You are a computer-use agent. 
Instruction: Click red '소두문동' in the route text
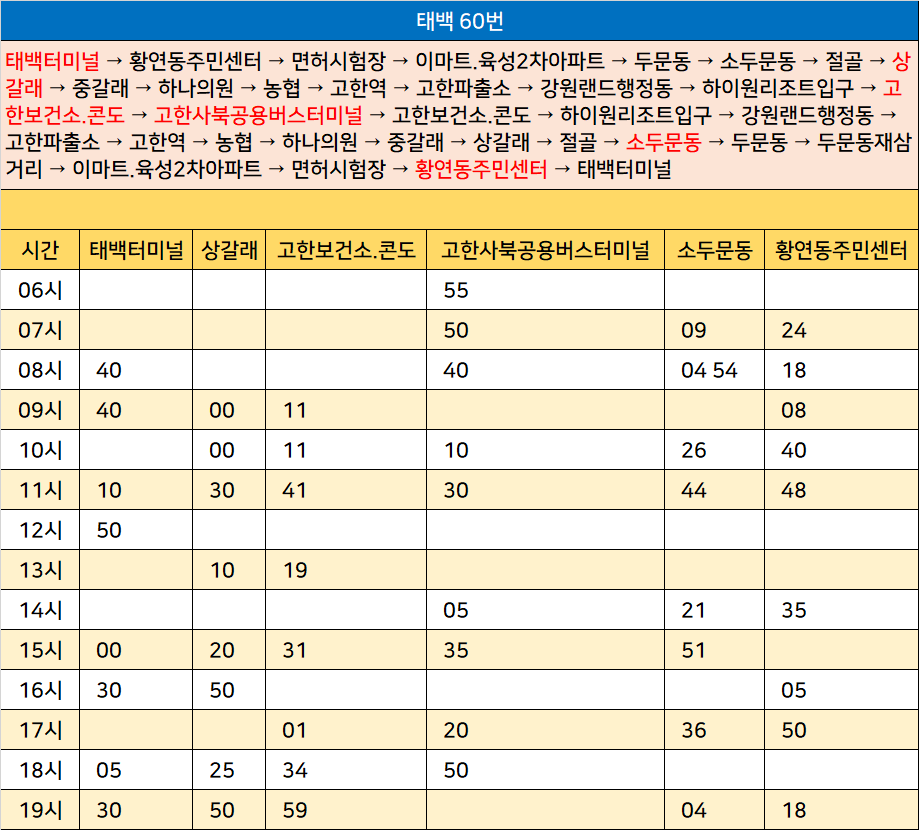click(x=663, y=142)
